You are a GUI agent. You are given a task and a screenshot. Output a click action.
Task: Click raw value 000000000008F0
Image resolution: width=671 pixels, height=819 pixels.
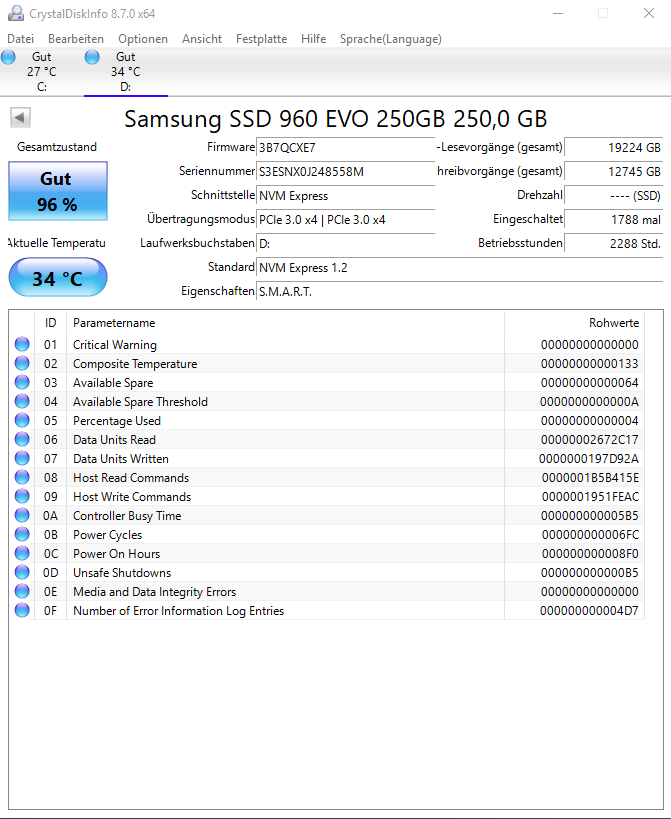pos(590,554)
